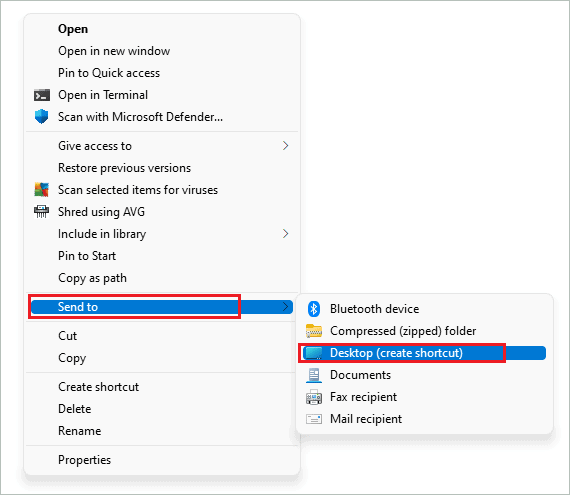Click the Send to submenu chevron

click(286, 307)
